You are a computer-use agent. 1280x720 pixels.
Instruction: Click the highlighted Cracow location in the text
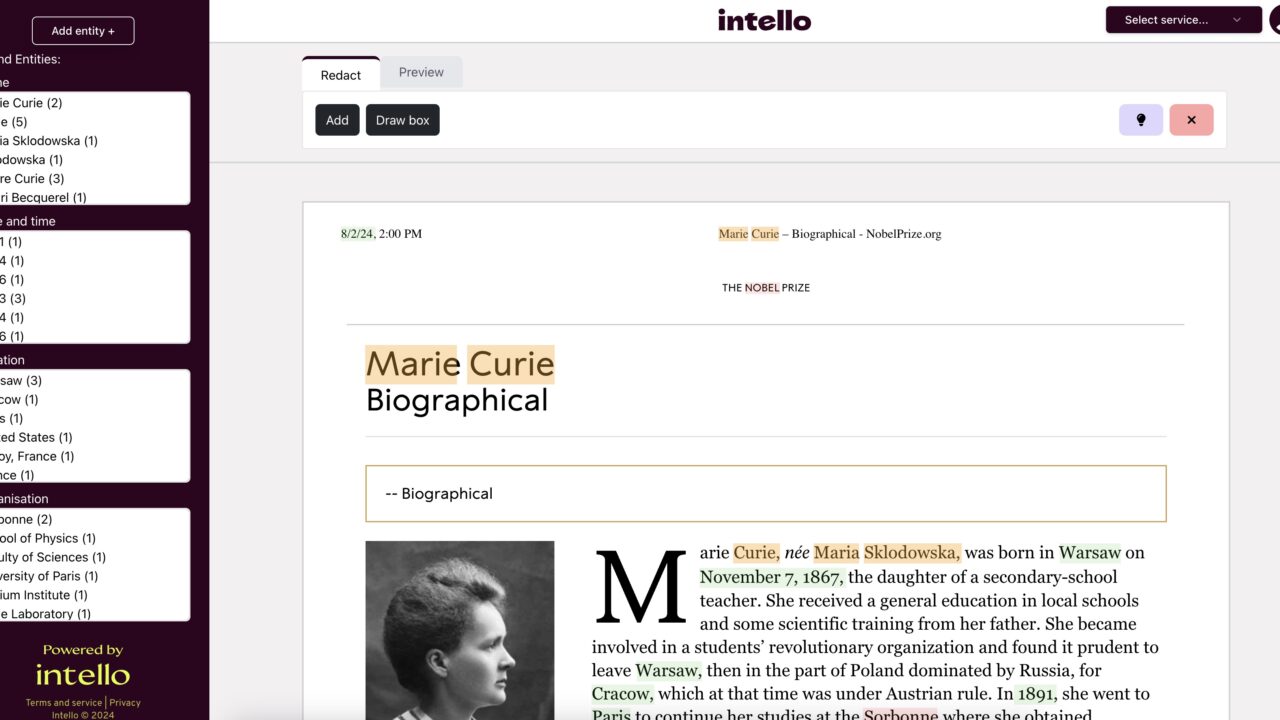click(x=622, y=694)
